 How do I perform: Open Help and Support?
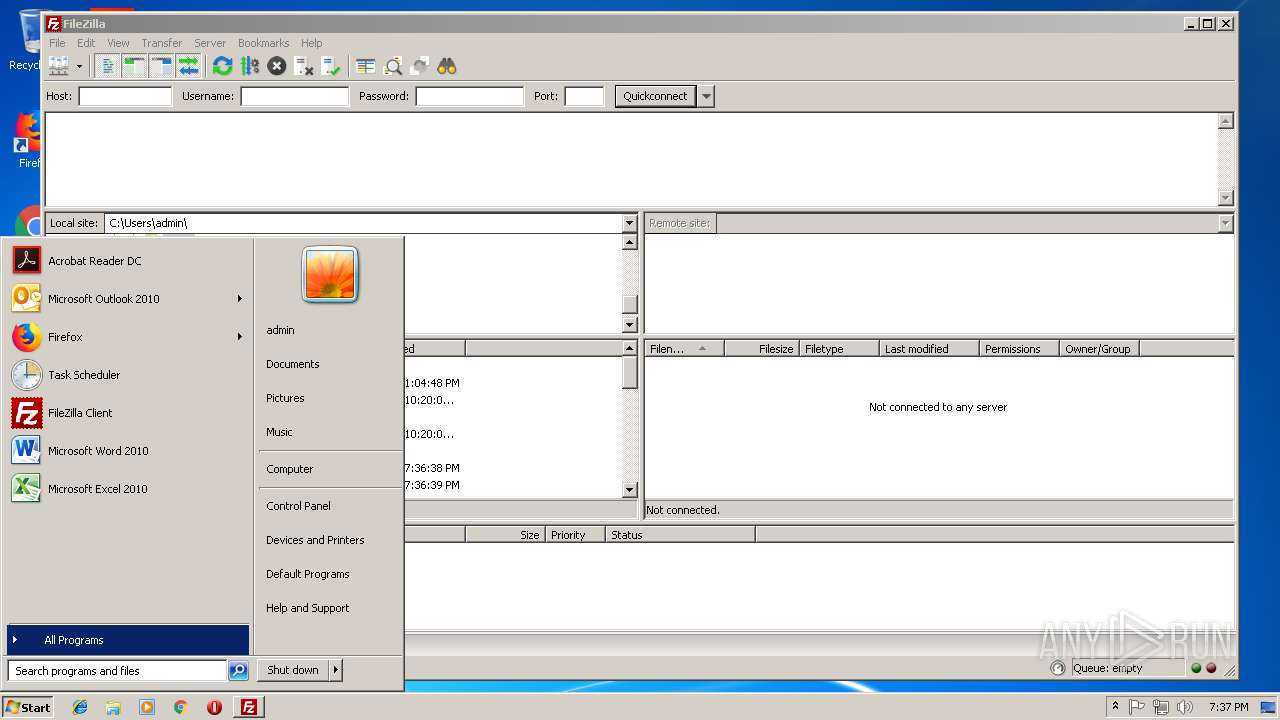click(307, 608)
